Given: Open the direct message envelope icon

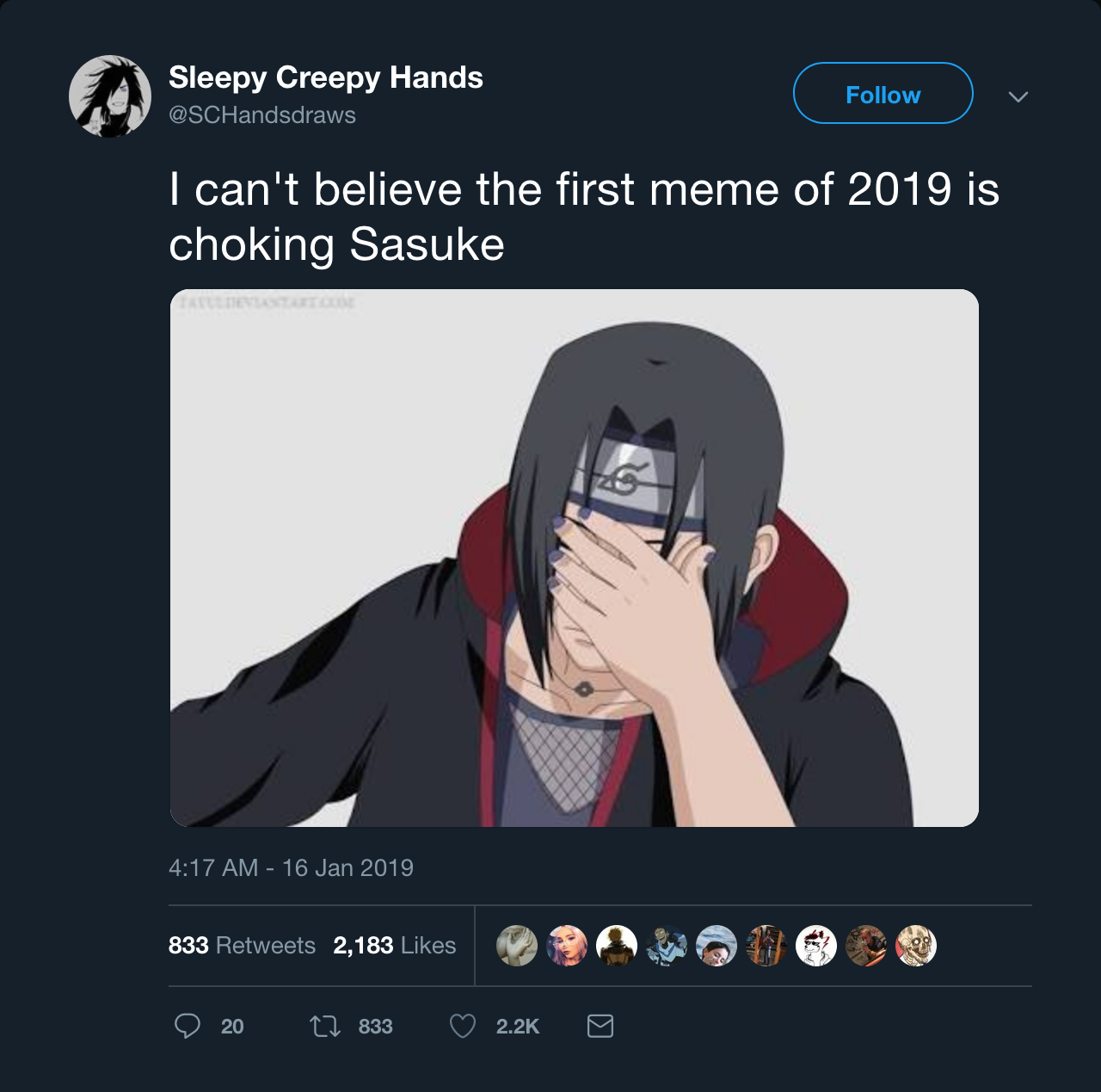Looking at the screenshot, I should (x=600, y=1025).
